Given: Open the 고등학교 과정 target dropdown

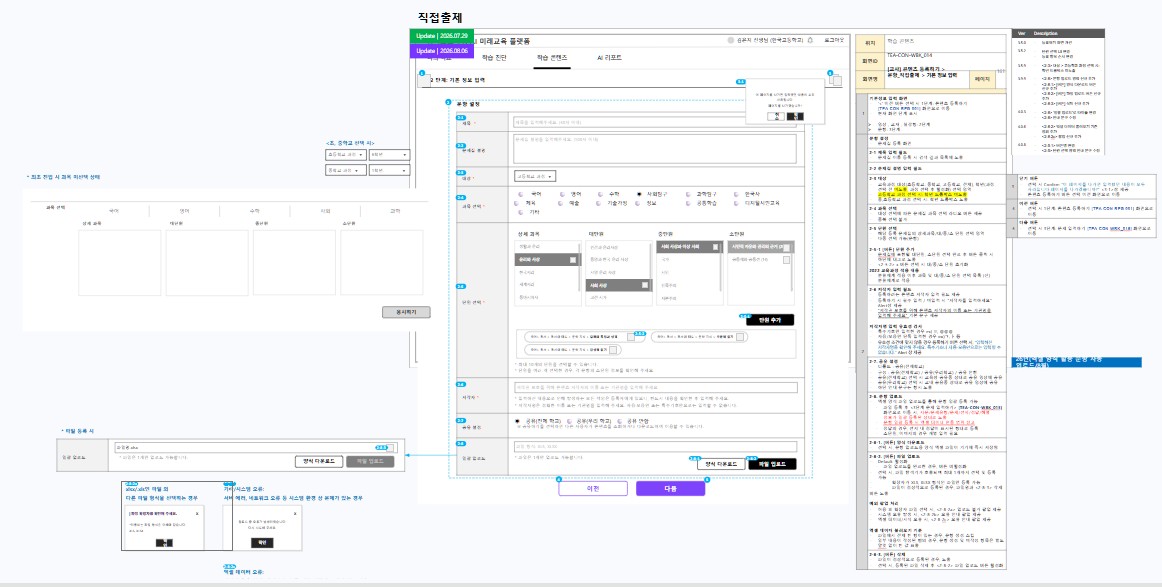Looking at the screenshot, I should point(535,176).
